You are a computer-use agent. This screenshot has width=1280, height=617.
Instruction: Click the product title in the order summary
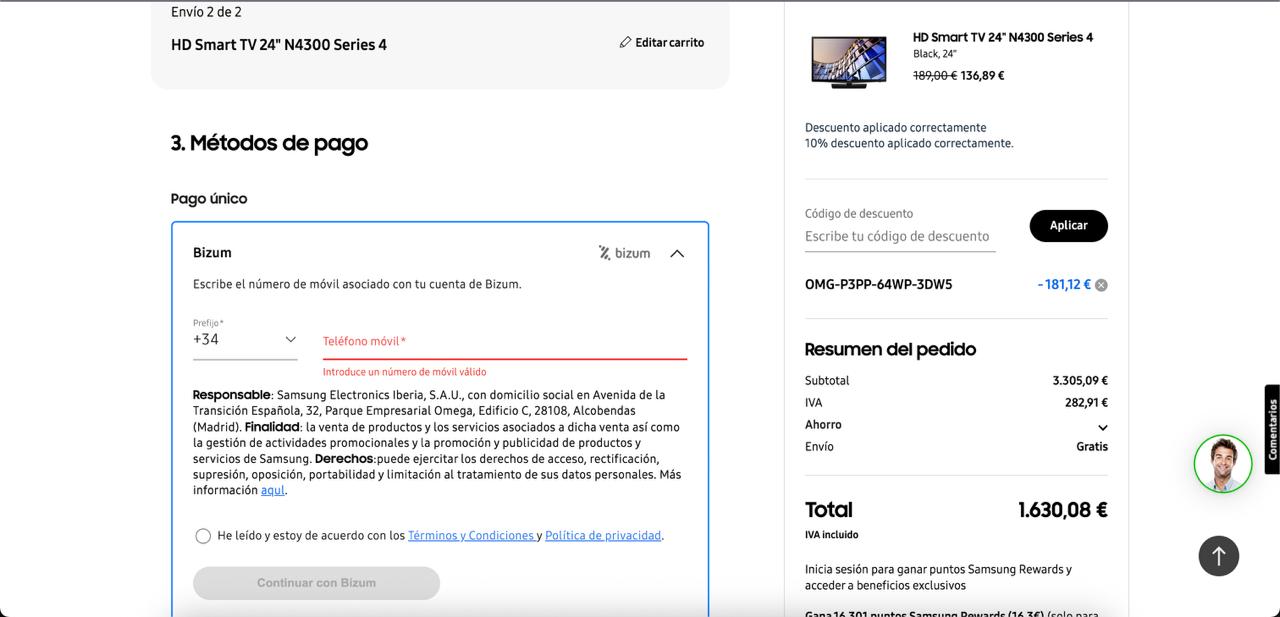tap(1003, 38)
